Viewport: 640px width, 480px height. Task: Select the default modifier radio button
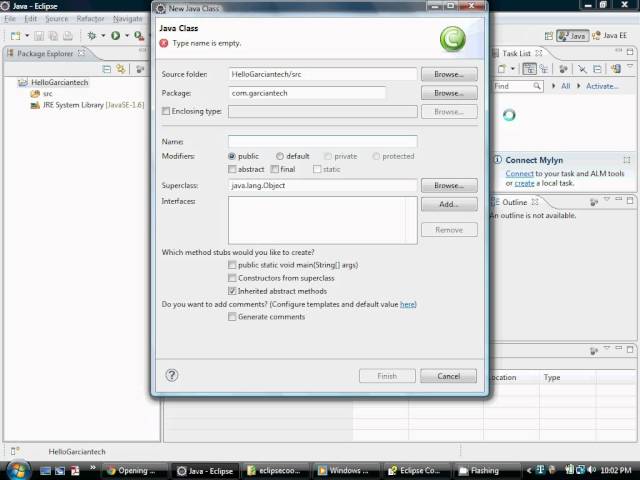click(x=280, y=156)
